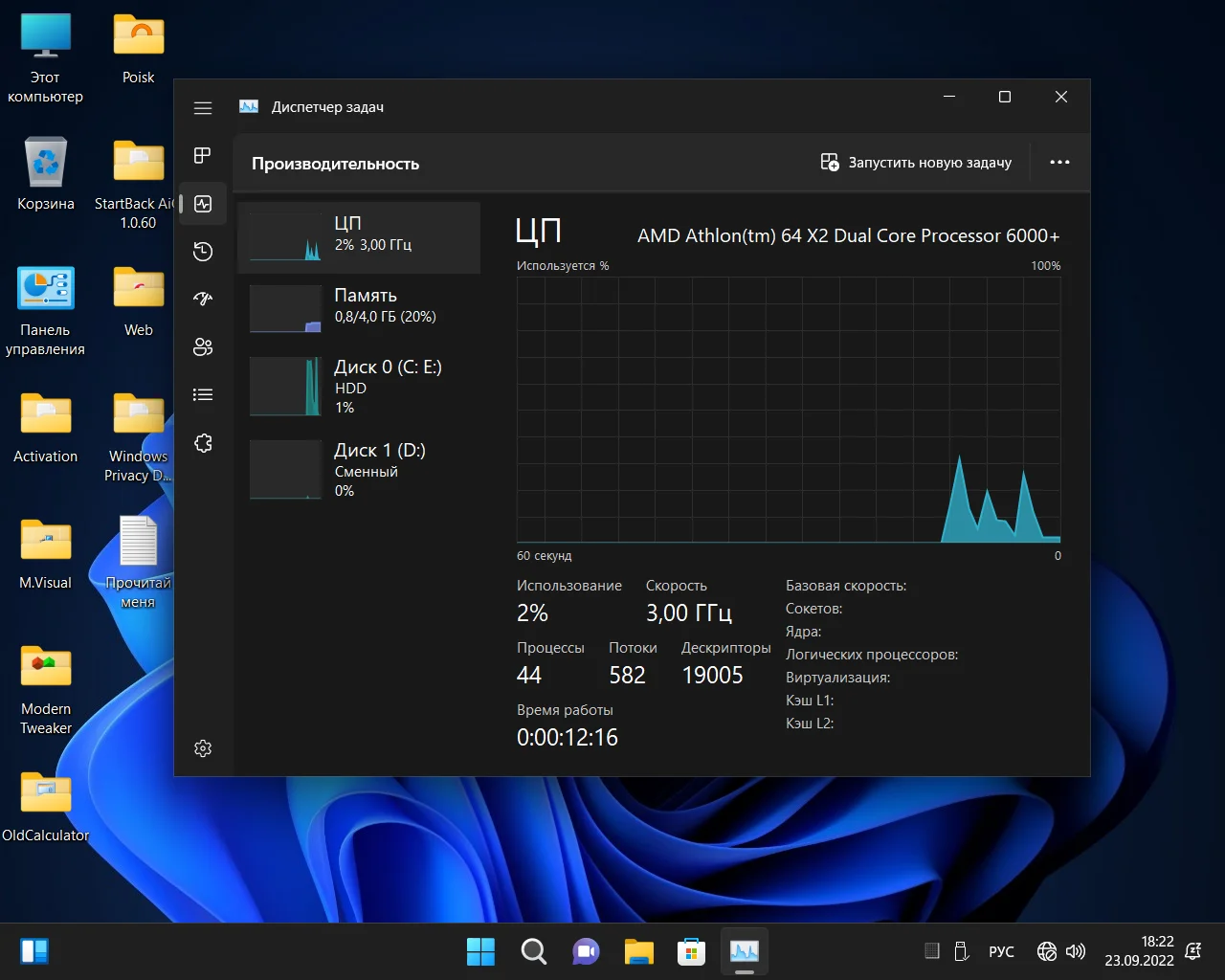Screen dimensions: 1225x980
Task: Select the Память performance item
Action: pyautogui.click(x=359, y=306)
